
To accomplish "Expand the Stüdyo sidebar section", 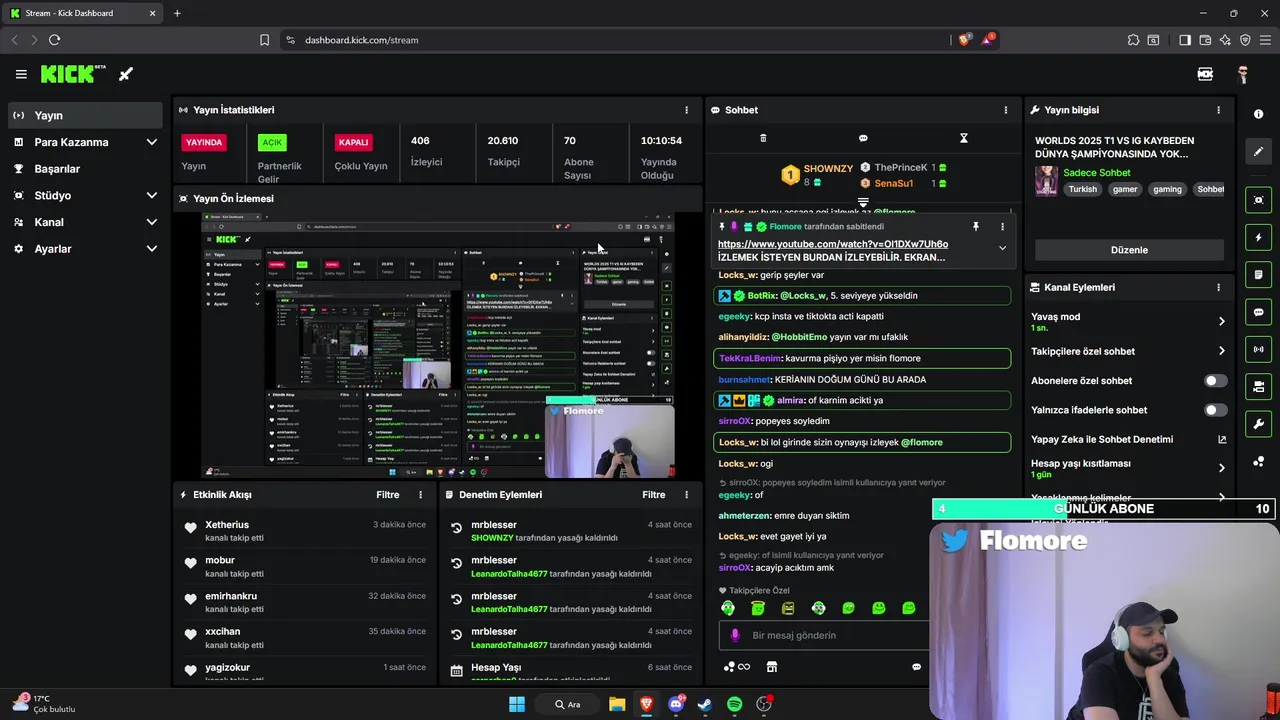I will point(152,195).
